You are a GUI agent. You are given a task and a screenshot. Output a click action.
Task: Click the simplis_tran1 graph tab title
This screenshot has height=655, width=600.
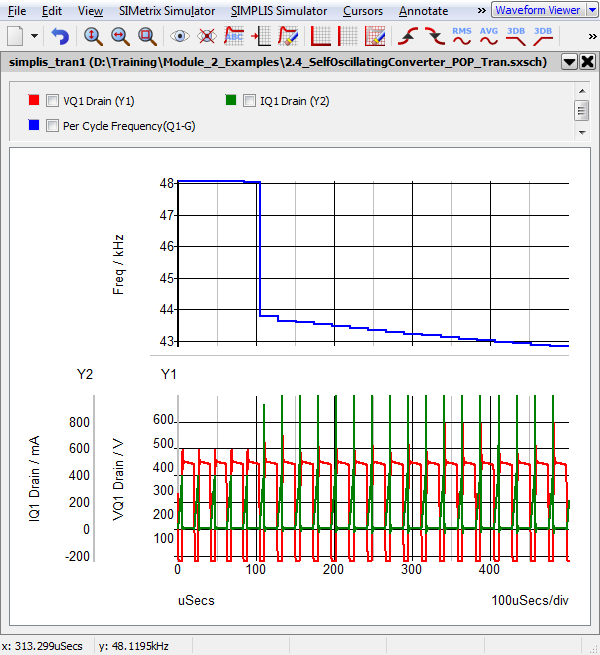coord(280,61)
